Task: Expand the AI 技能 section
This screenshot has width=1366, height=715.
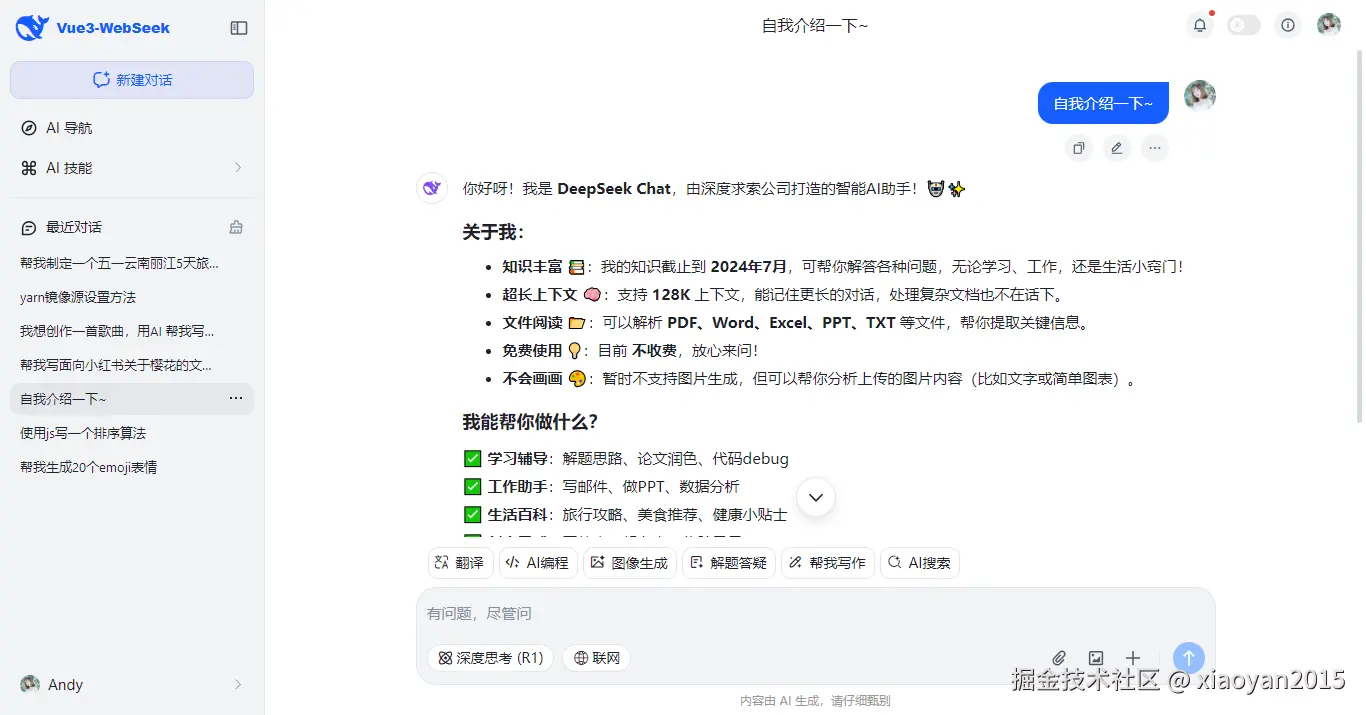Action: (132, 167)
